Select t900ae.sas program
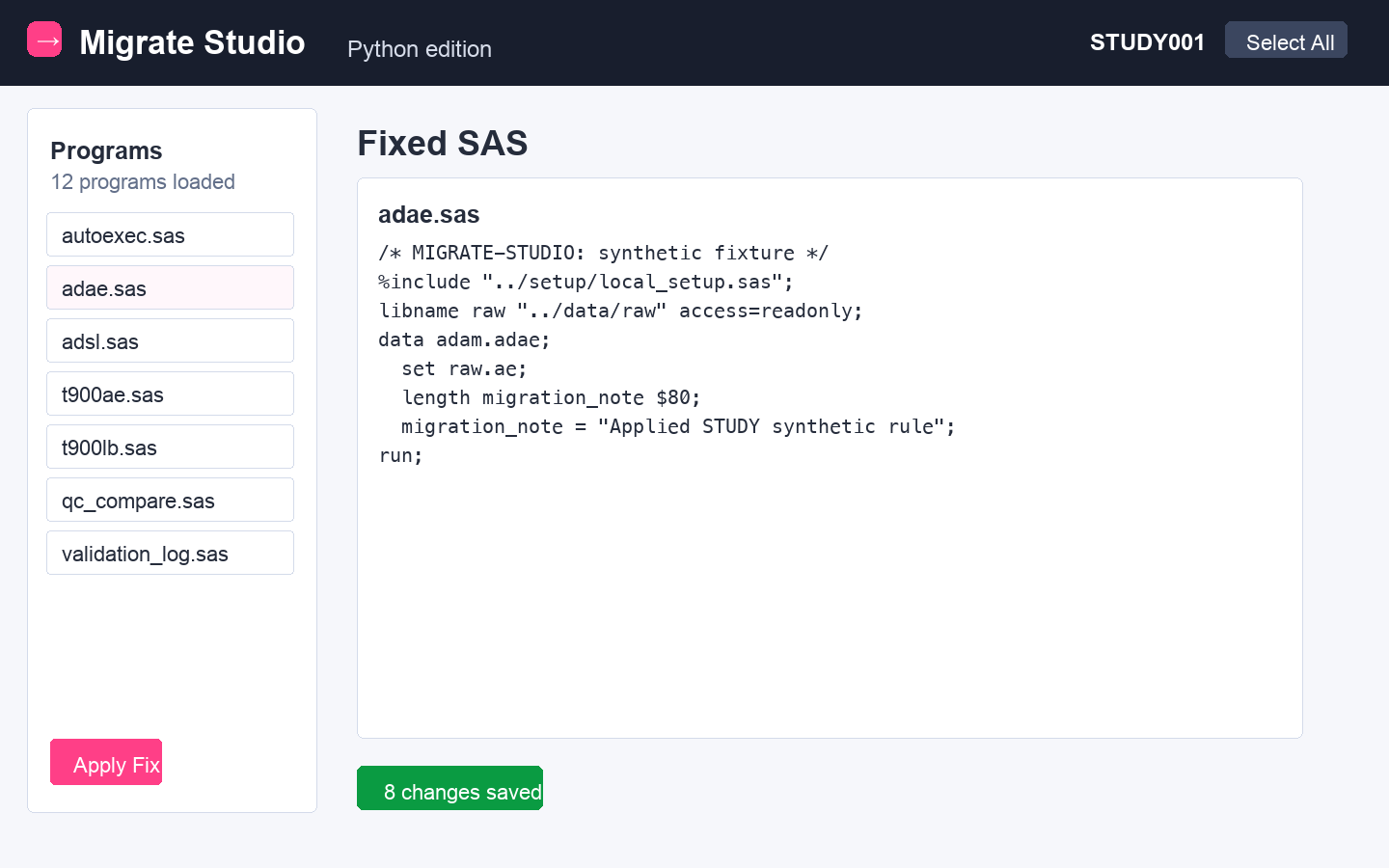This screenshot has height=868, width=1389. pos(170,393)
